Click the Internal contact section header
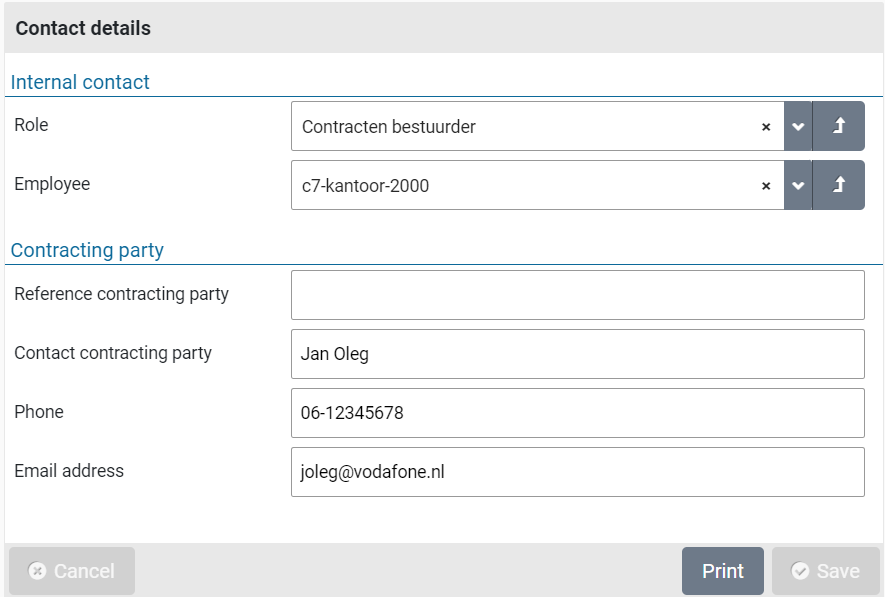The height and width of the screenshot is (597, 885). (80, 82)
